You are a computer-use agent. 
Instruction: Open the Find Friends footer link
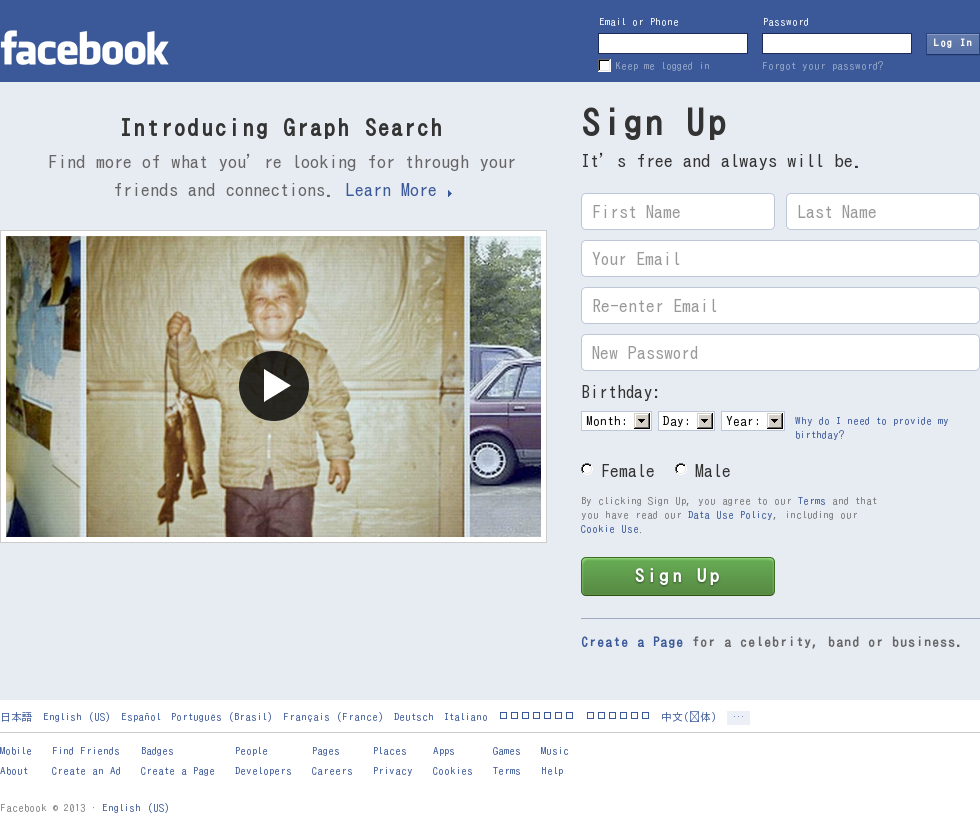pos(86,751)
